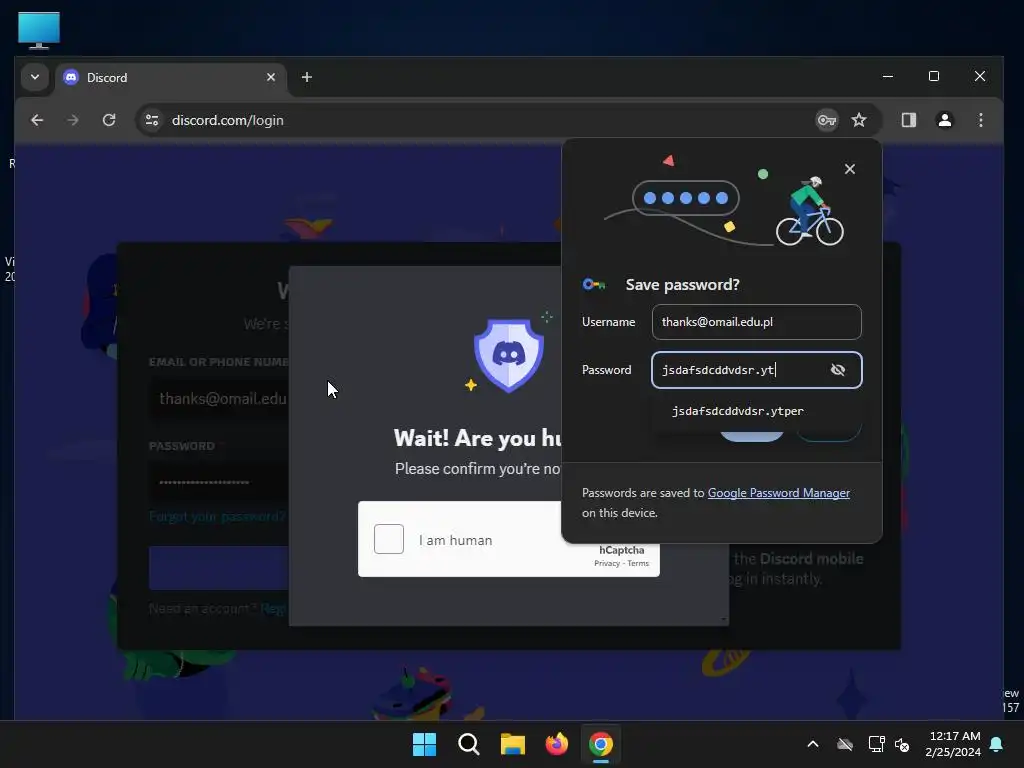The image size is (1024, 768).
Task: Click the Chrome taskbar icon
Action: pos(601,744)
